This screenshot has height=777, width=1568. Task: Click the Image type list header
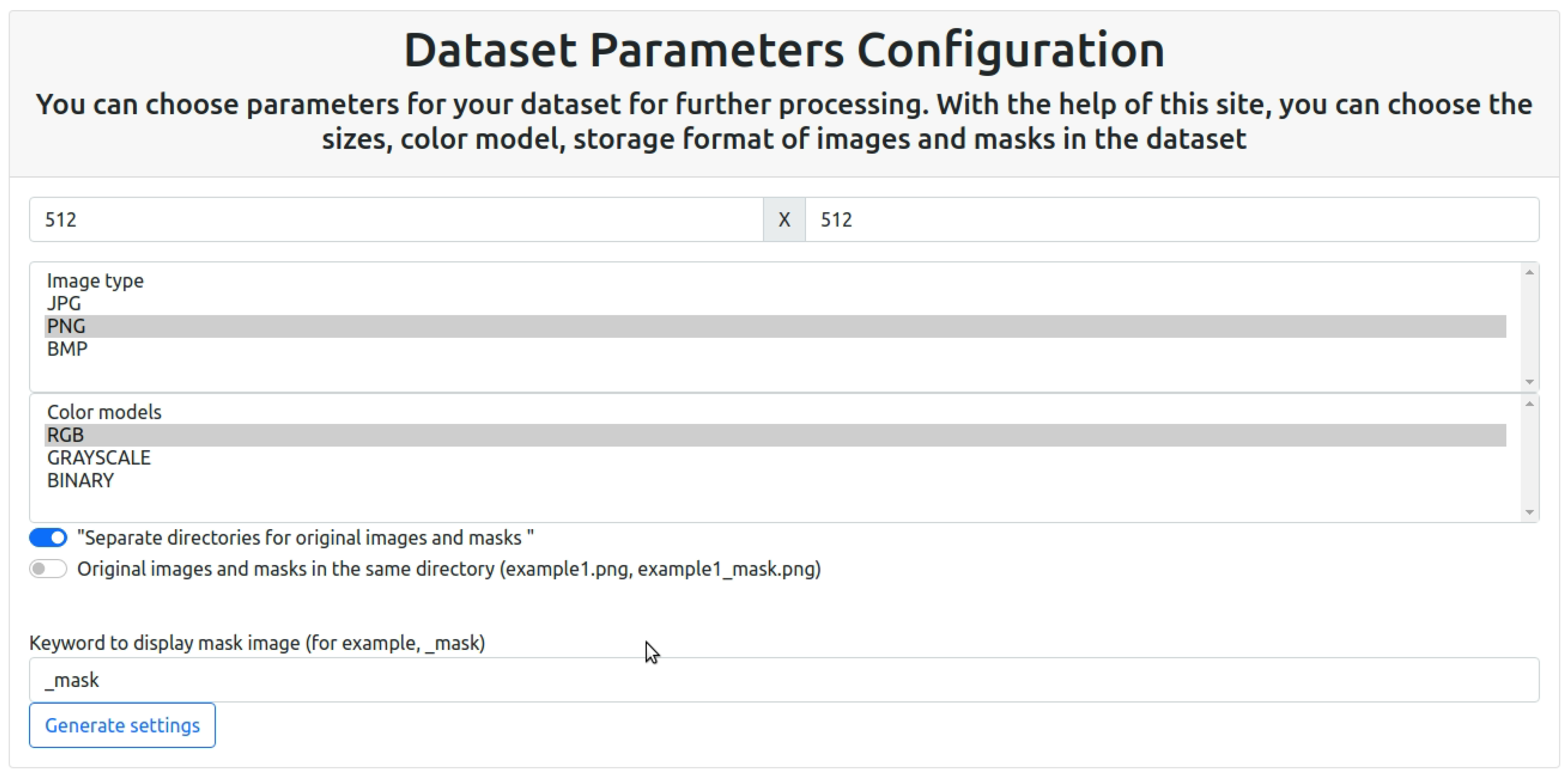(x=95, y=281)
